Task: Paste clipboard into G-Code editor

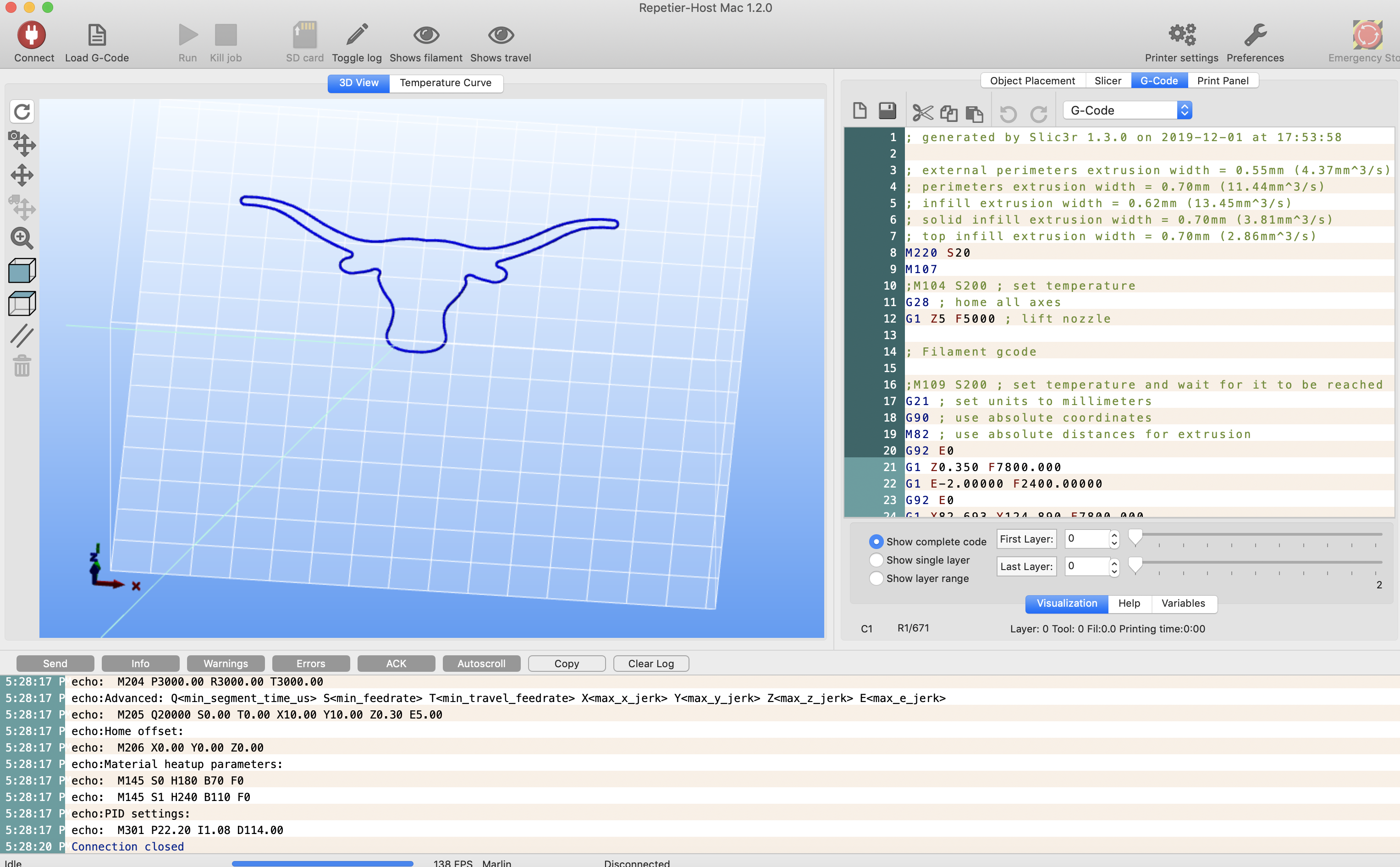Action: 974,114
